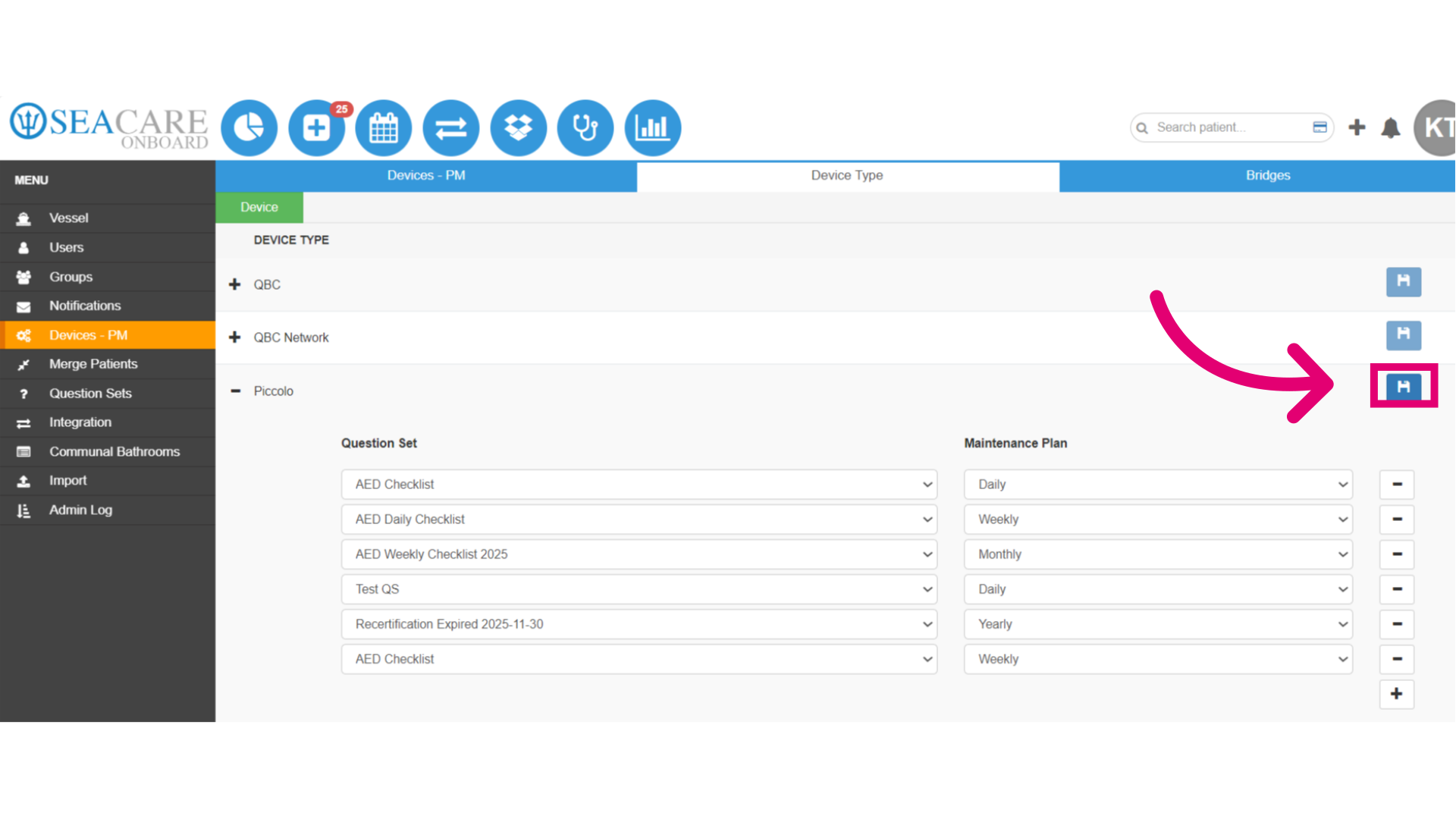Open the KT user avatar
This screenshot has width=1456, height=819.
(1435, 127)
